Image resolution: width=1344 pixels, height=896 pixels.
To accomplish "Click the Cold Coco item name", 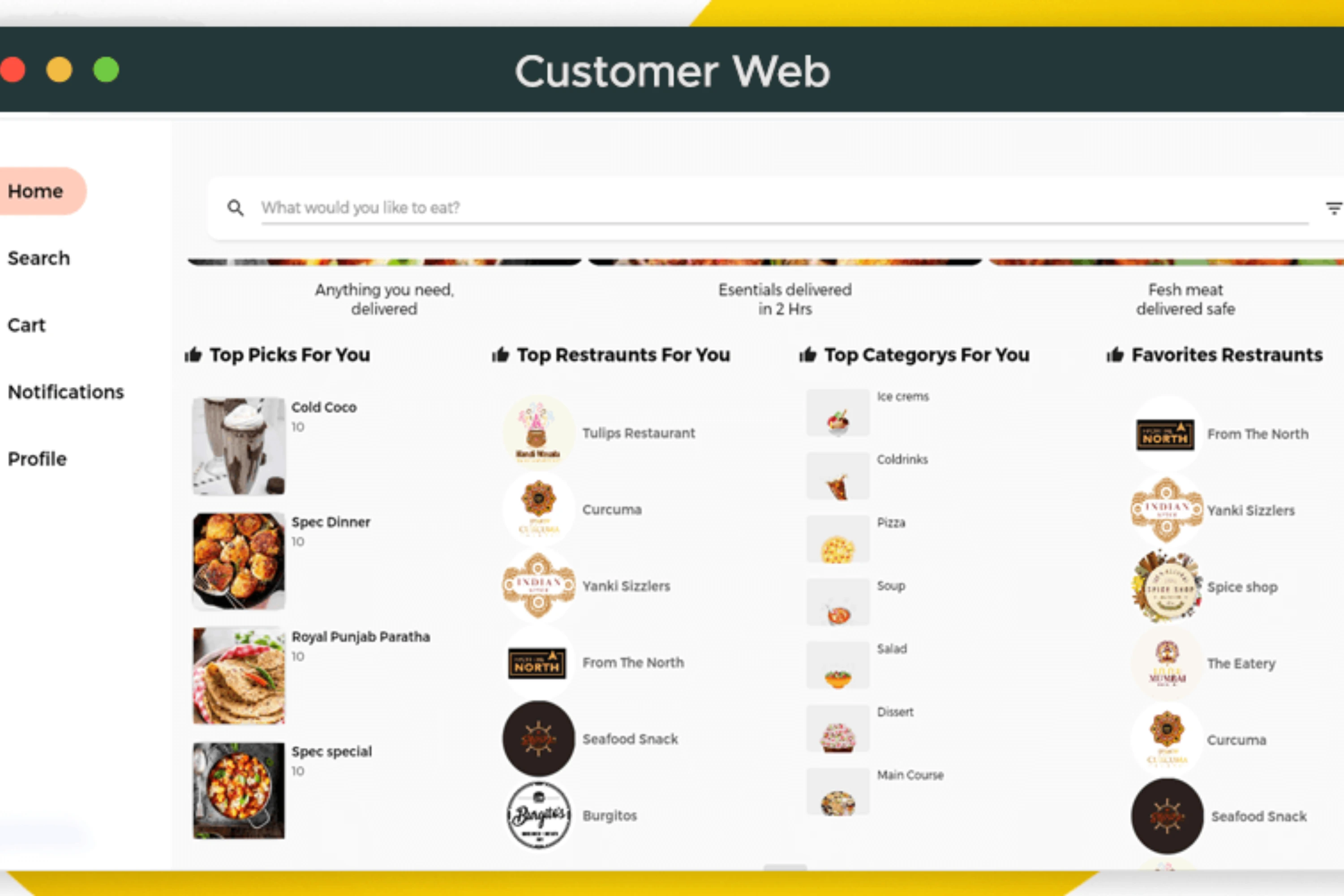I will tap(324, 407).
